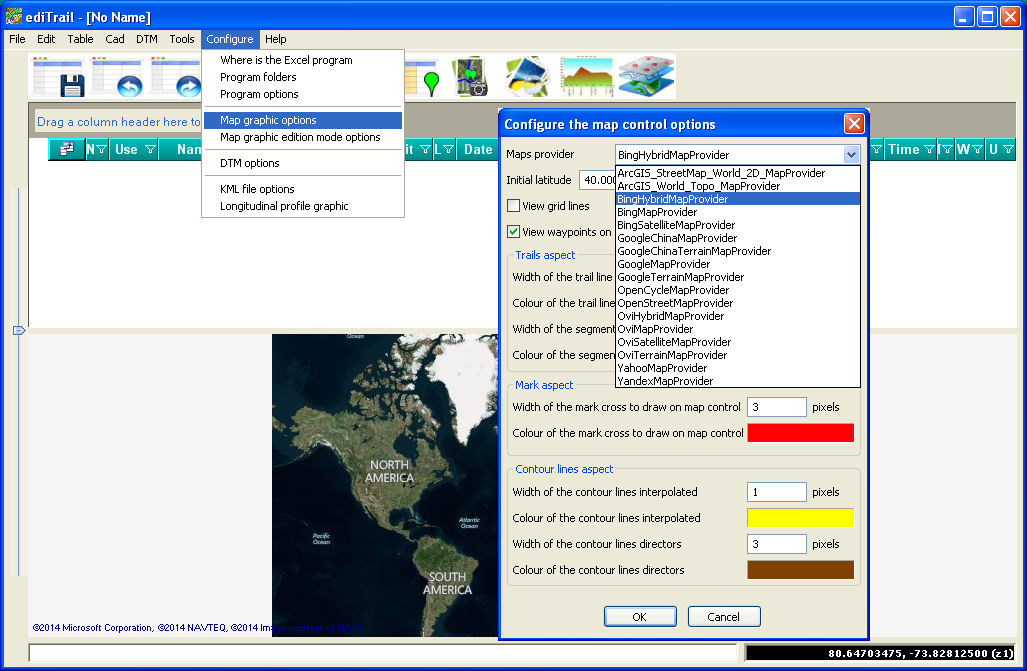The image size is (1027, 671).
Task: Uncheck the View waypoints checkbox
Action: (x=514, y=232)
